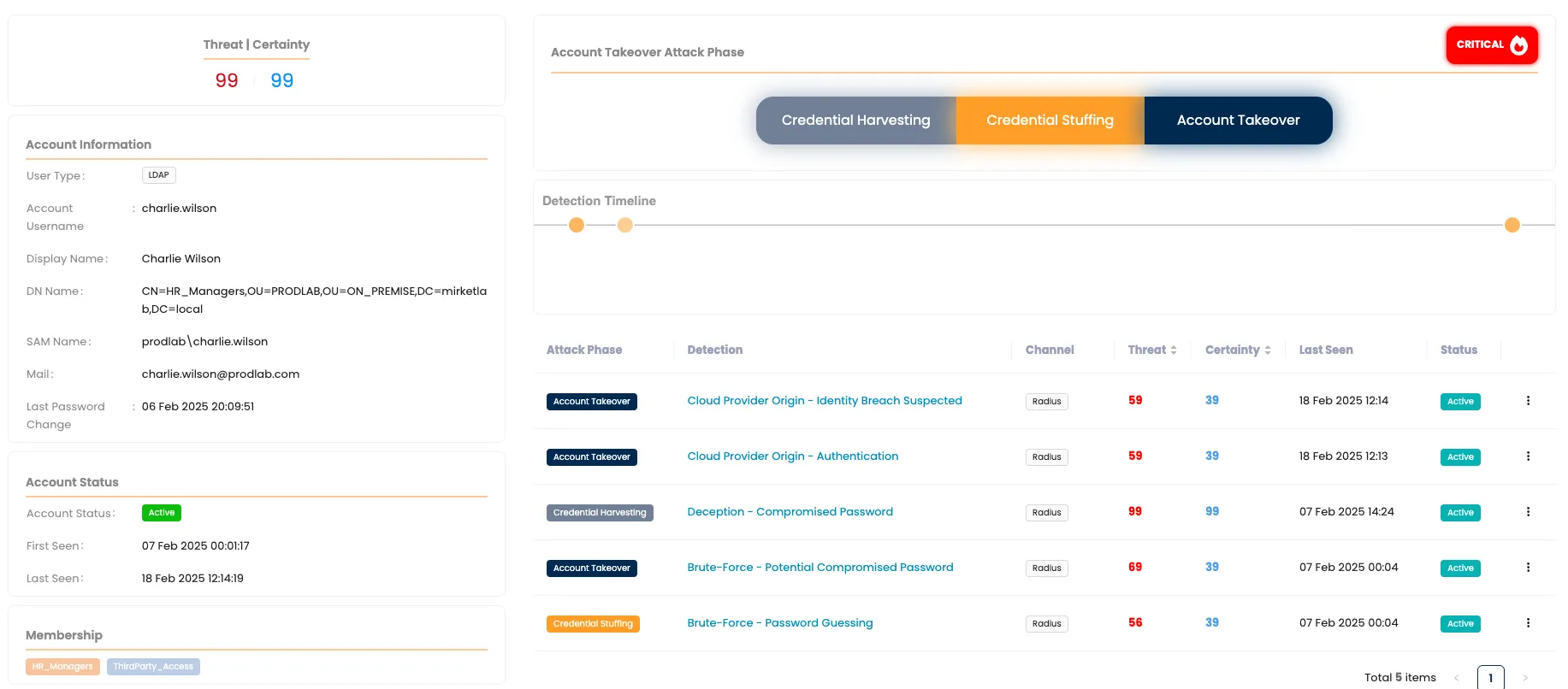The image size is (1568, 689).
Task: Select page 1 in pagination
Action: pos(1490,677)
